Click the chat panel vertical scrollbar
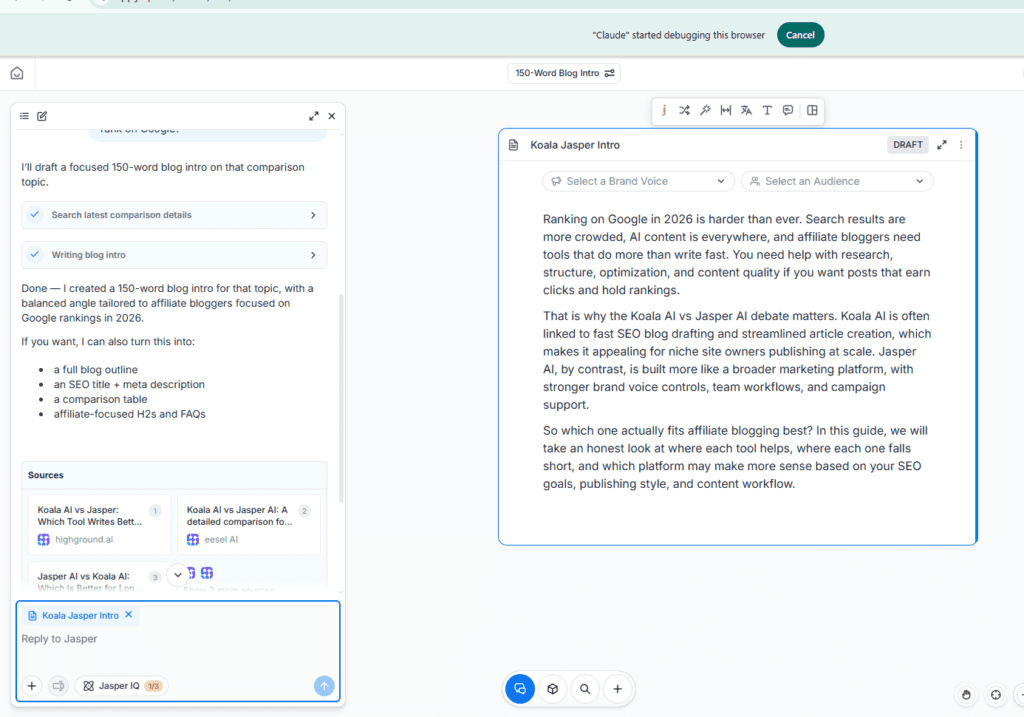The height and width of the screenshot is (717, 1024). pos(341,398)
